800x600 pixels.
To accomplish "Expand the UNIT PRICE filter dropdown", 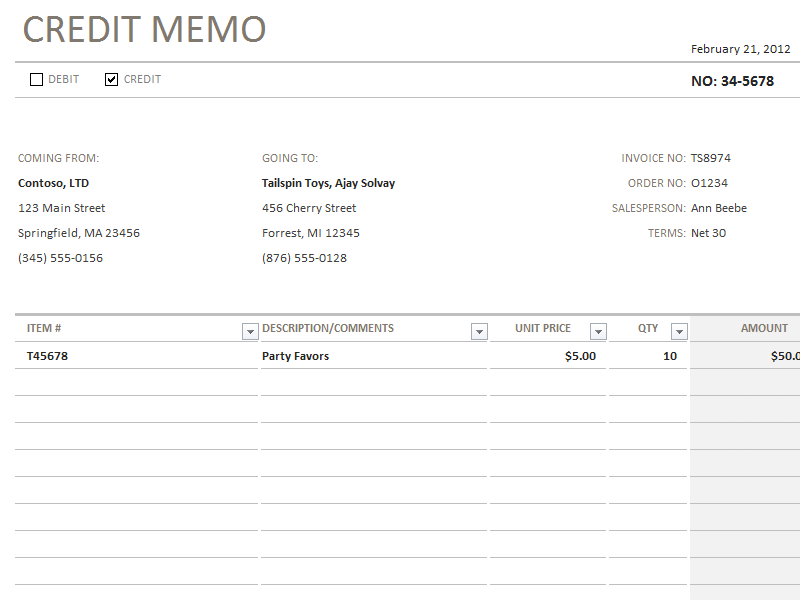I will 598,332.
